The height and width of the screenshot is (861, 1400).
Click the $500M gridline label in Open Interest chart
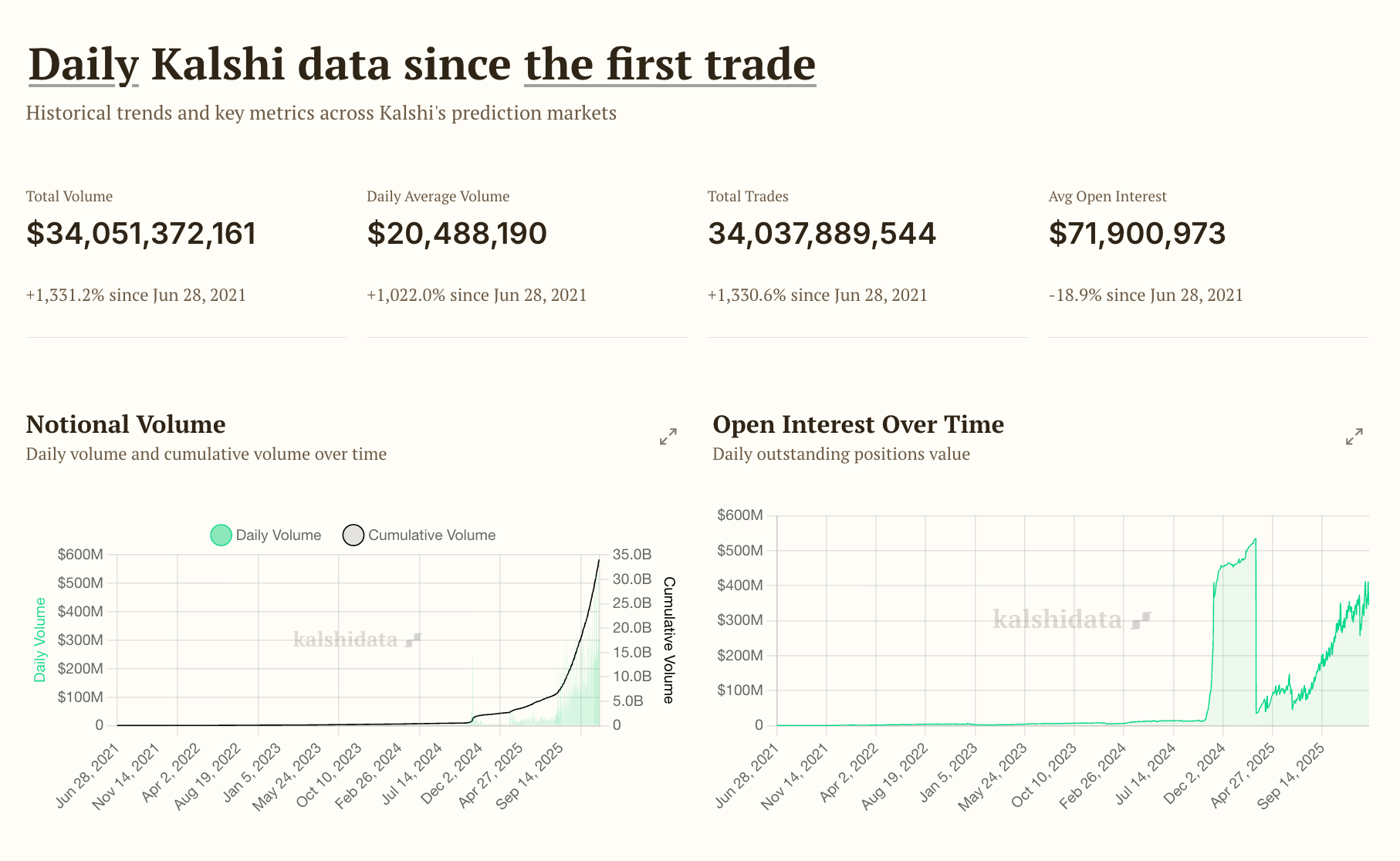[739, 550]
